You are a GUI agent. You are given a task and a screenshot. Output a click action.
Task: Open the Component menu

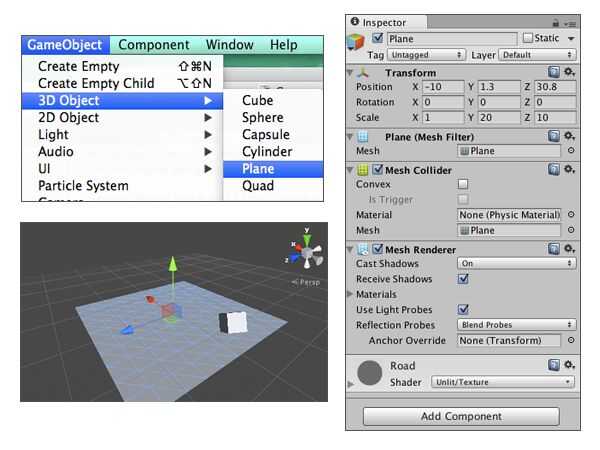click(x=154, y=45)
